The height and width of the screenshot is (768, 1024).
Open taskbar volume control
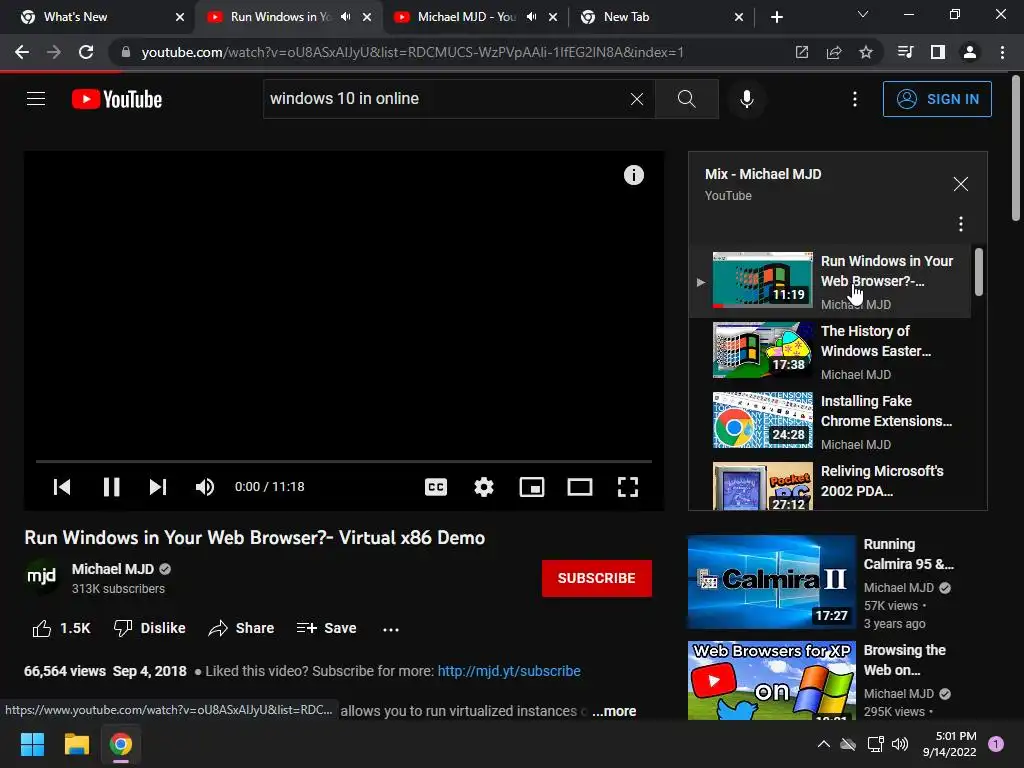point(900,744)
